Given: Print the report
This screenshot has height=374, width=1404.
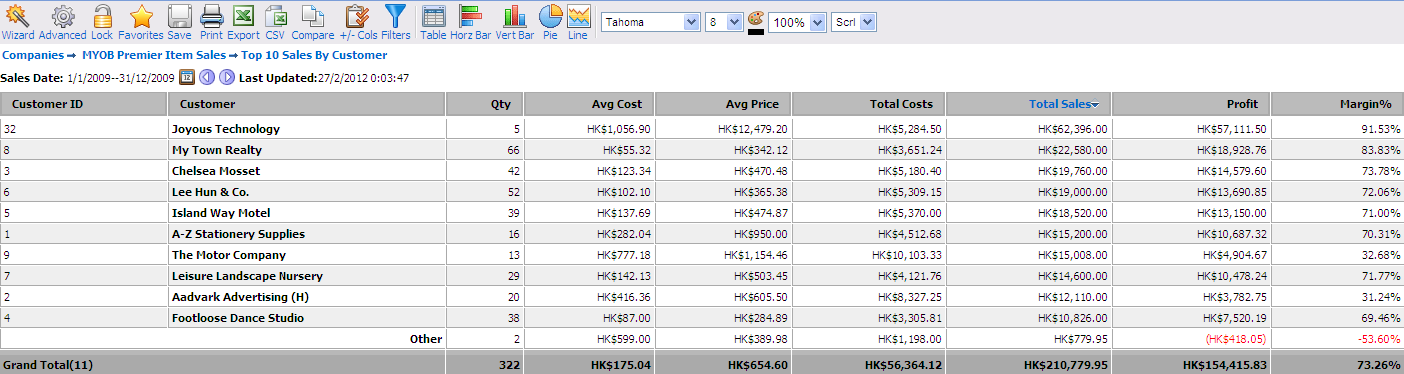Looking at the screenshot, I should pyautogui.click(x=211, y=21).
